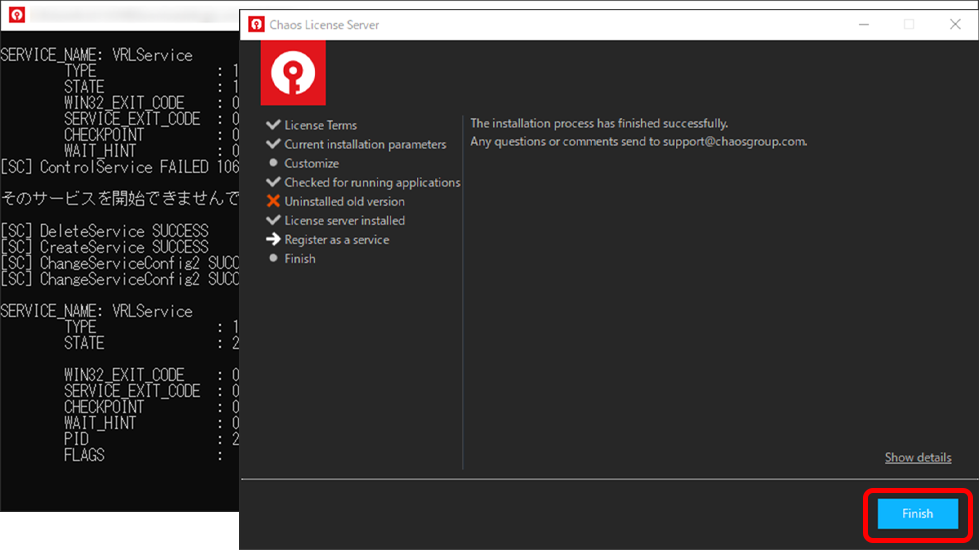The height and width of the screenshot is (550, 979).
Task: Select the Current installation parameters step label
Action: (x=365, y=144)
